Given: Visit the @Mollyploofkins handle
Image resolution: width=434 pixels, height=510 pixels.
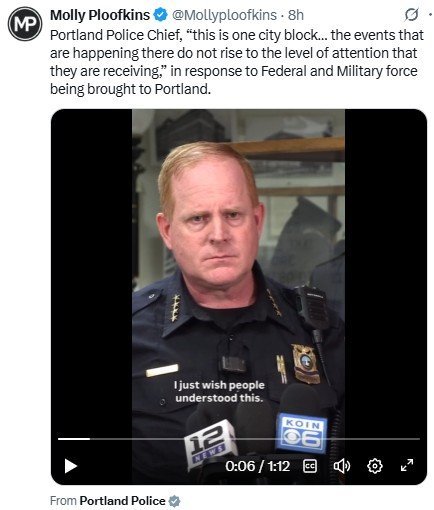Looking at the screenshot, I should tap(224, 15).
